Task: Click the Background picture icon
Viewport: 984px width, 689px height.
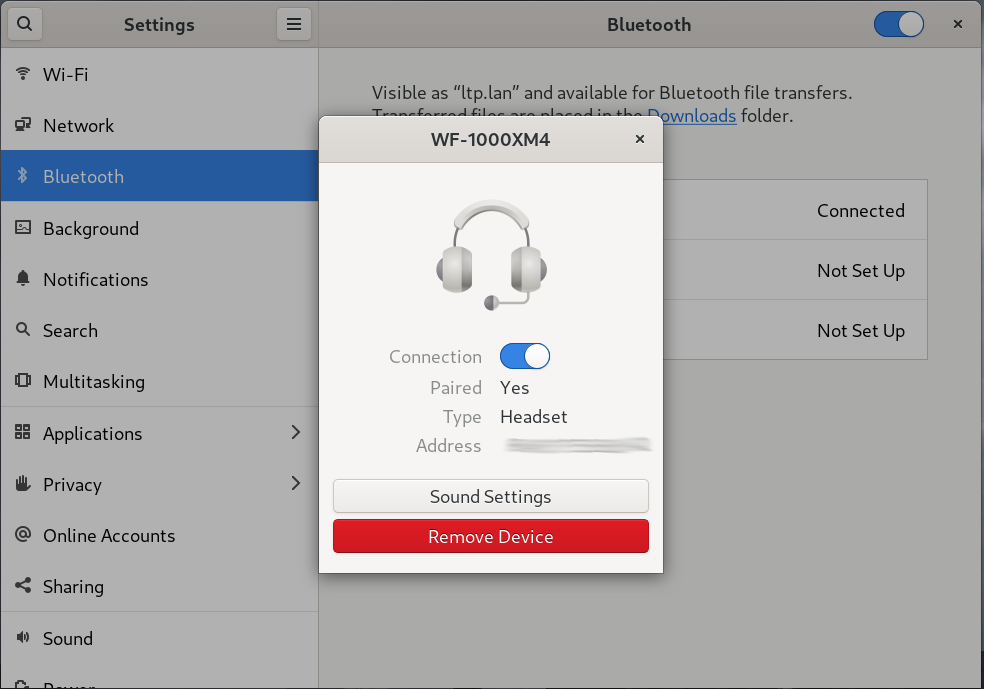Action: click(23, 227)
